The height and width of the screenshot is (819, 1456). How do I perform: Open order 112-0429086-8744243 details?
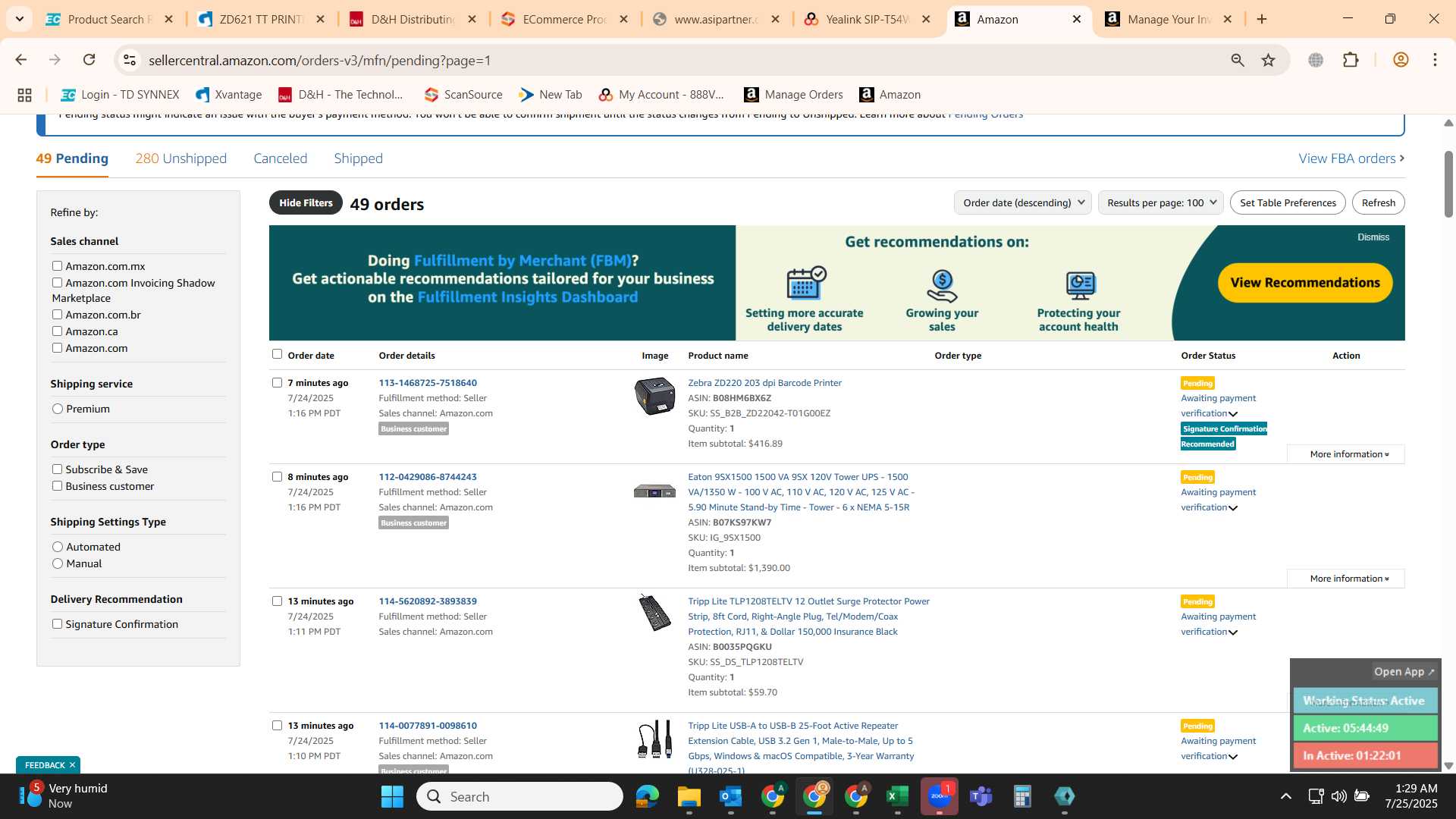point(428,477)
